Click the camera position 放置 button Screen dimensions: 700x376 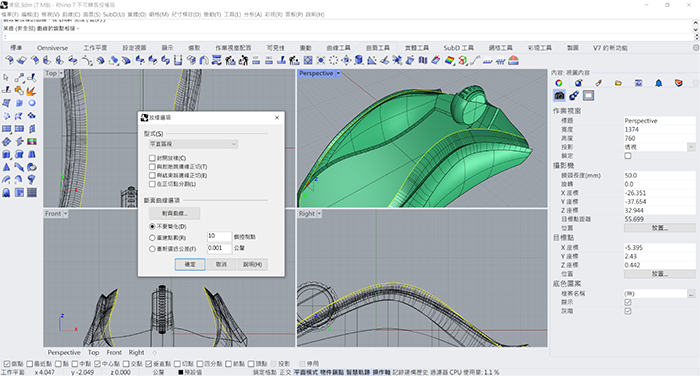659,228
